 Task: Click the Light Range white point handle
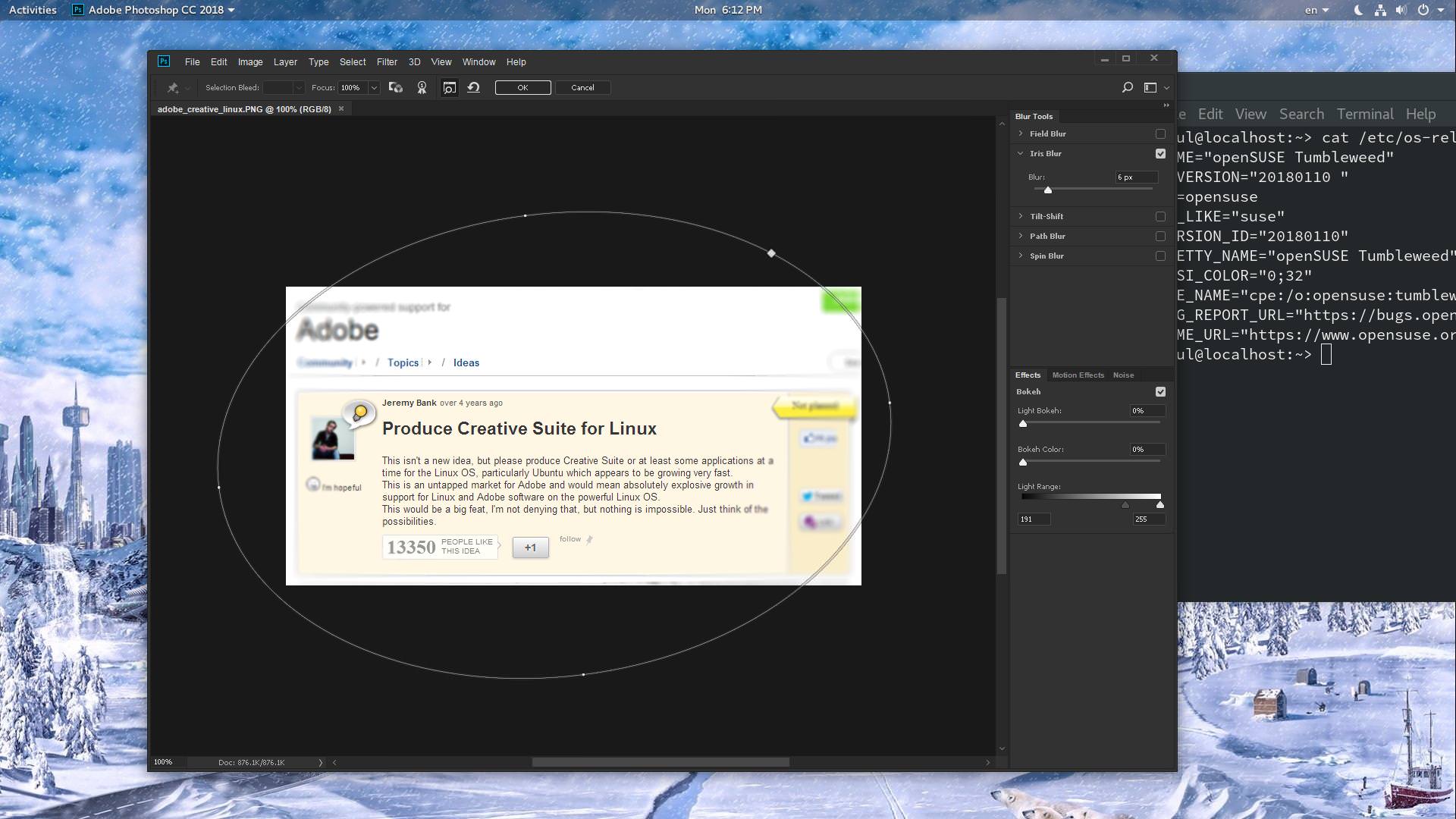click(1160, 504)
